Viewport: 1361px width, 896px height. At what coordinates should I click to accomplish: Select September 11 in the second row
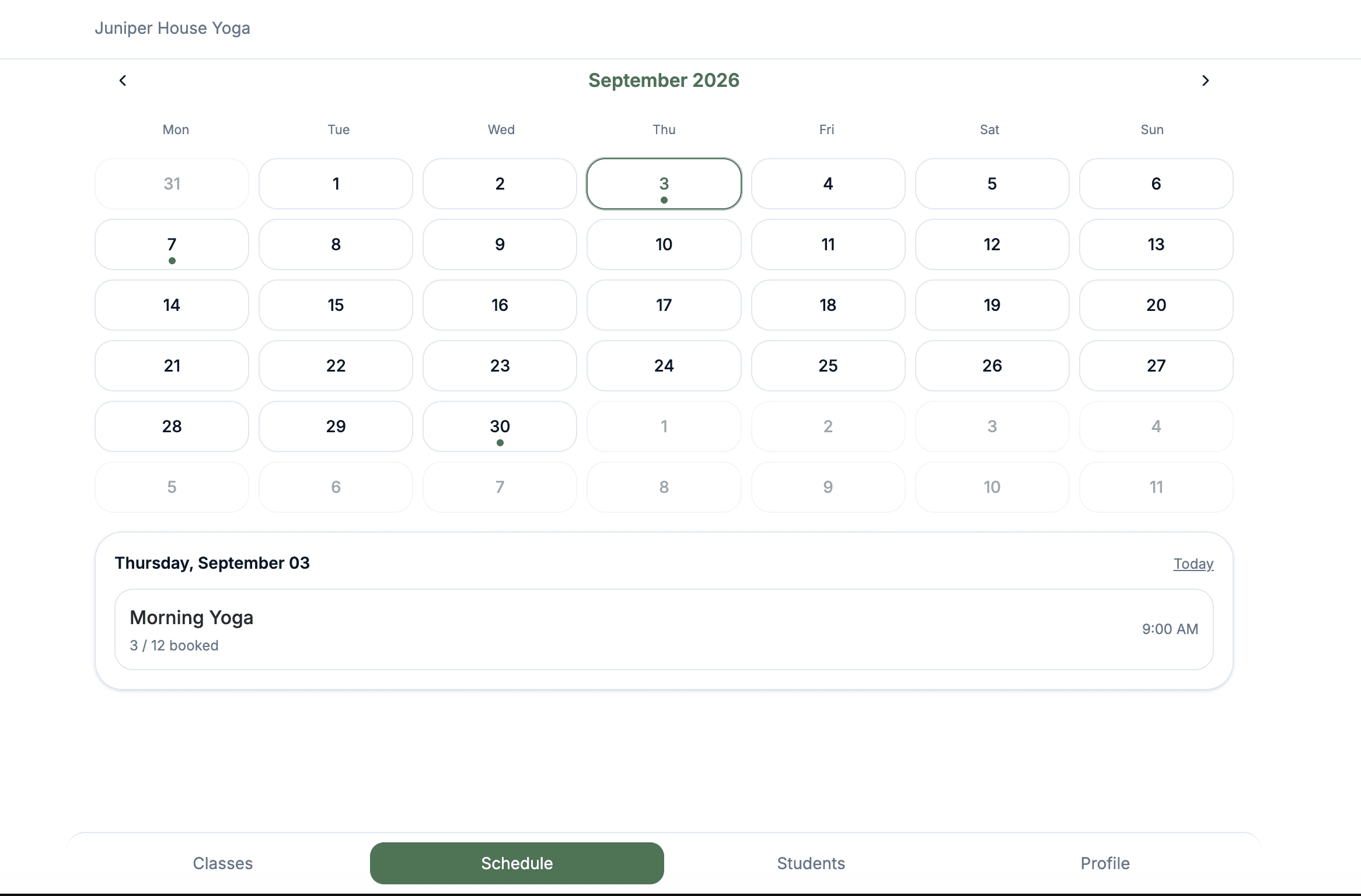[x=828, y=244]
